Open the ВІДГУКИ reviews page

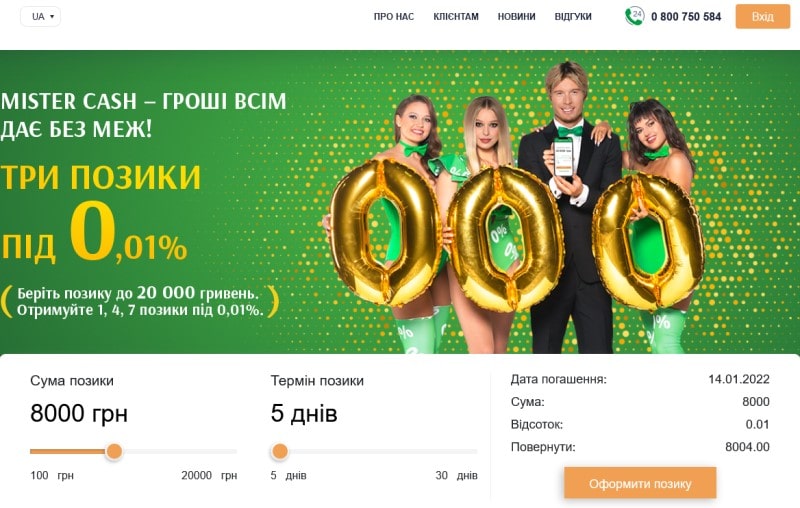[573, 17]
